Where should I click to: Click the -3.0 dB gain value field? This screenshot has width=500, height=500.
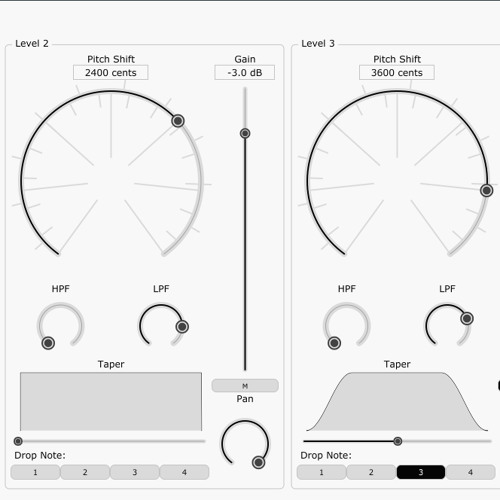245,73
